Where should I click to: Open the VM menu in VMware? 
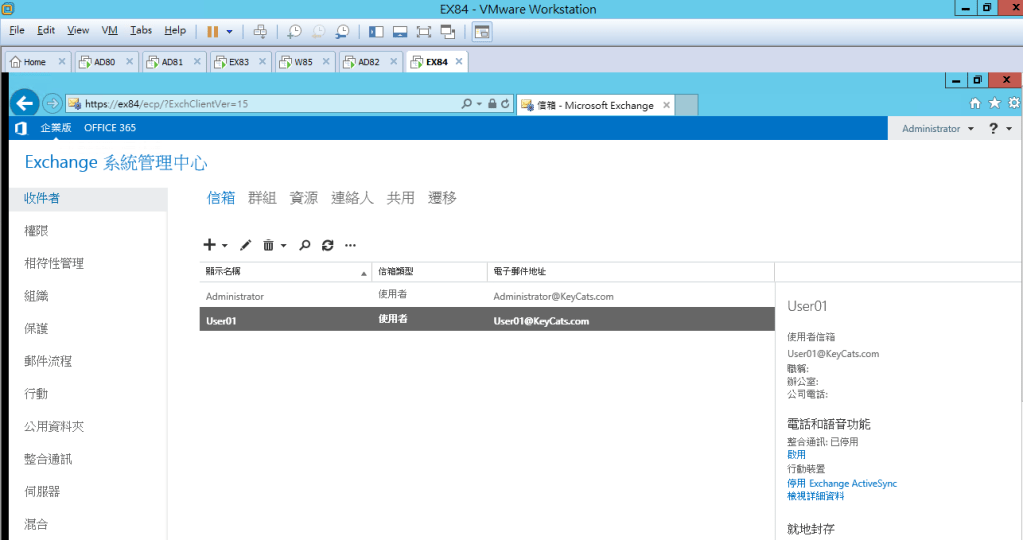pyautogui.click(x=109, y=31)
